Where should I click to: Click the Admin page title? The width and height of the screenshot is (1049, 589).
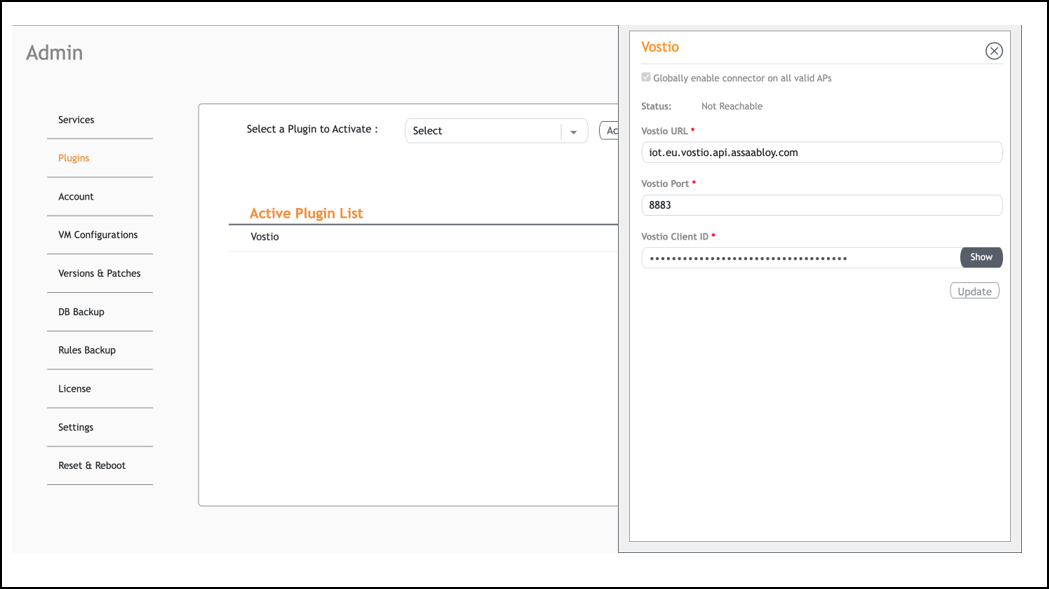[54, 53]
